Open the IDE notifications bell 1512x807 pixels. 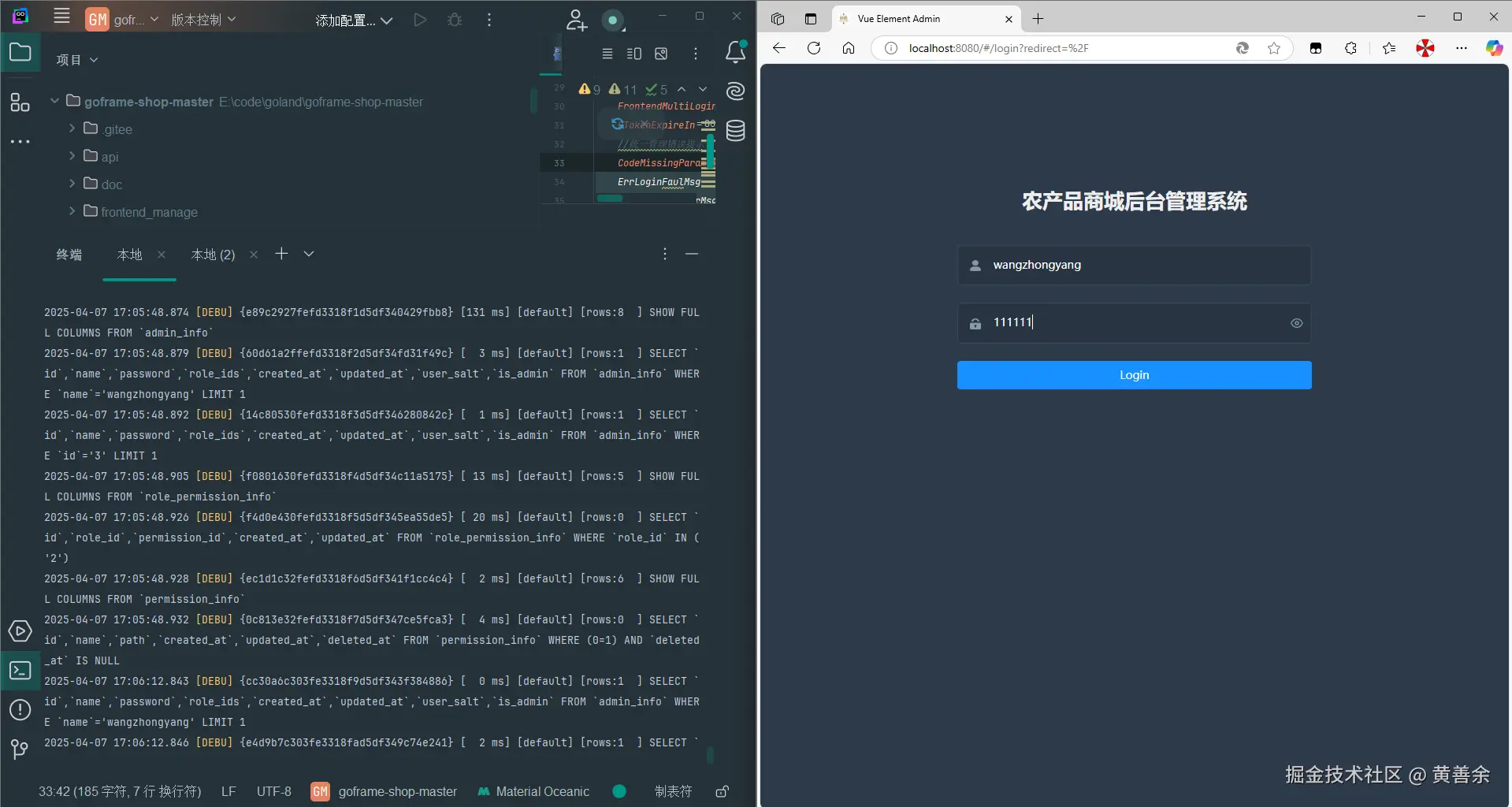pyautogui.click(x=735, y=52)
